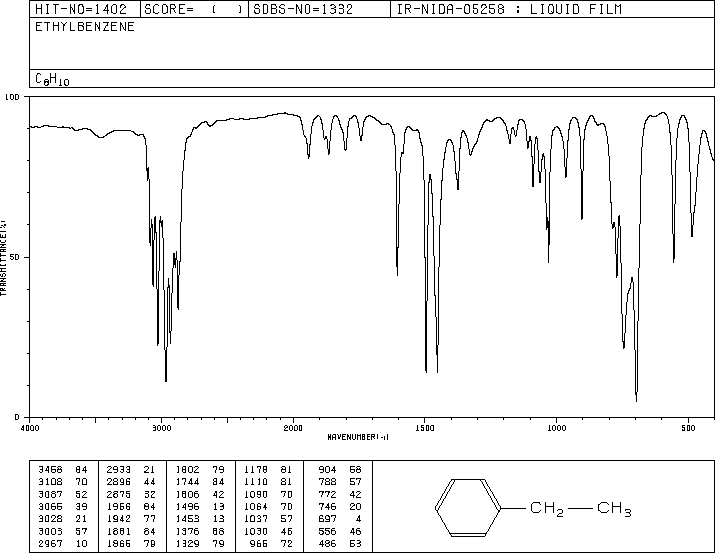Click the 2000 tick label on x-axis
This screenshot has height=553, width=715.
(293, 428)
